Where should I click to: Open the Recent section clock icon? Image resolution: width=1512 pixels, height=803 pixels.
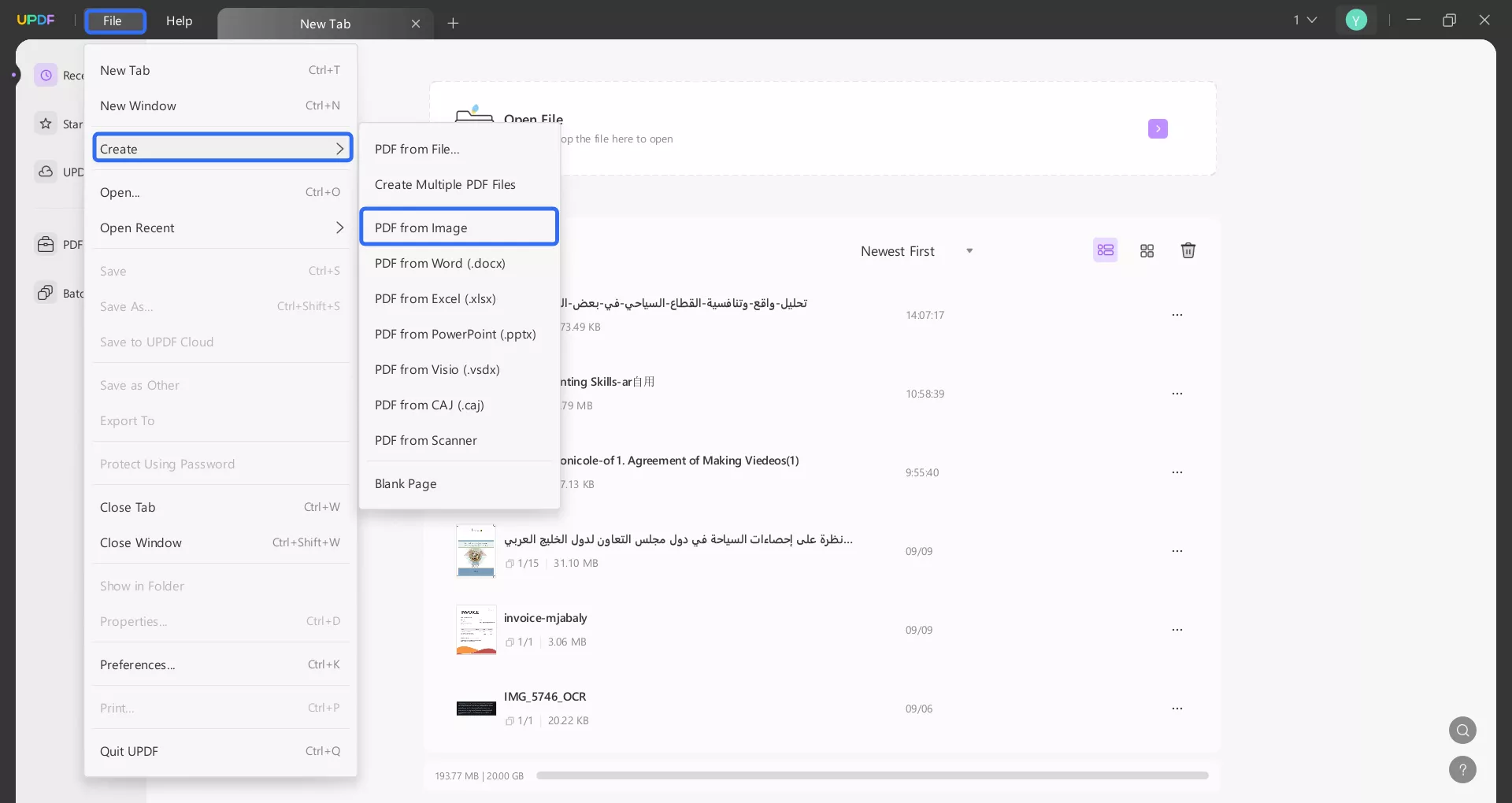[46, 75]
